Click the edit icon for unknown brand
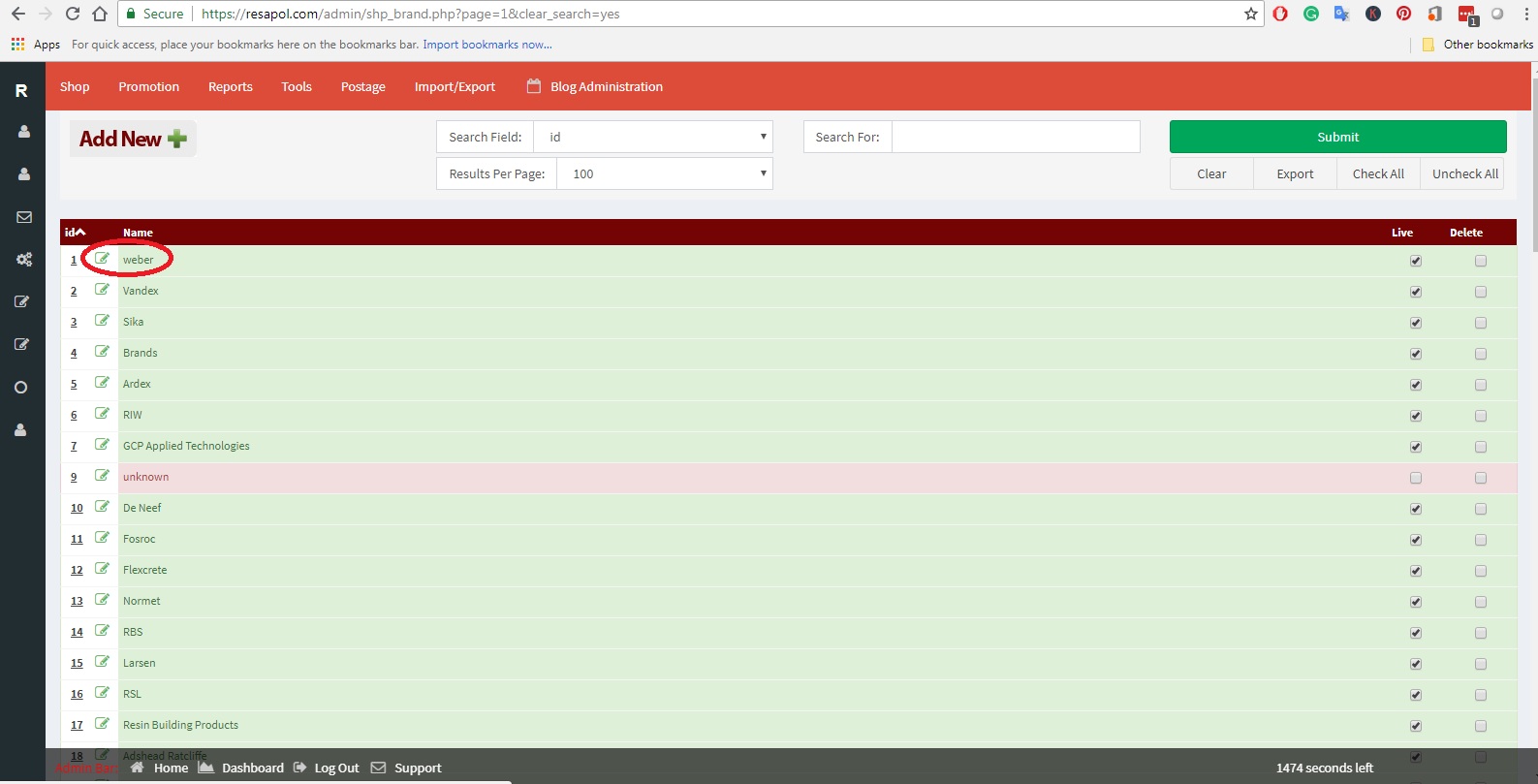 pos(102,476)
